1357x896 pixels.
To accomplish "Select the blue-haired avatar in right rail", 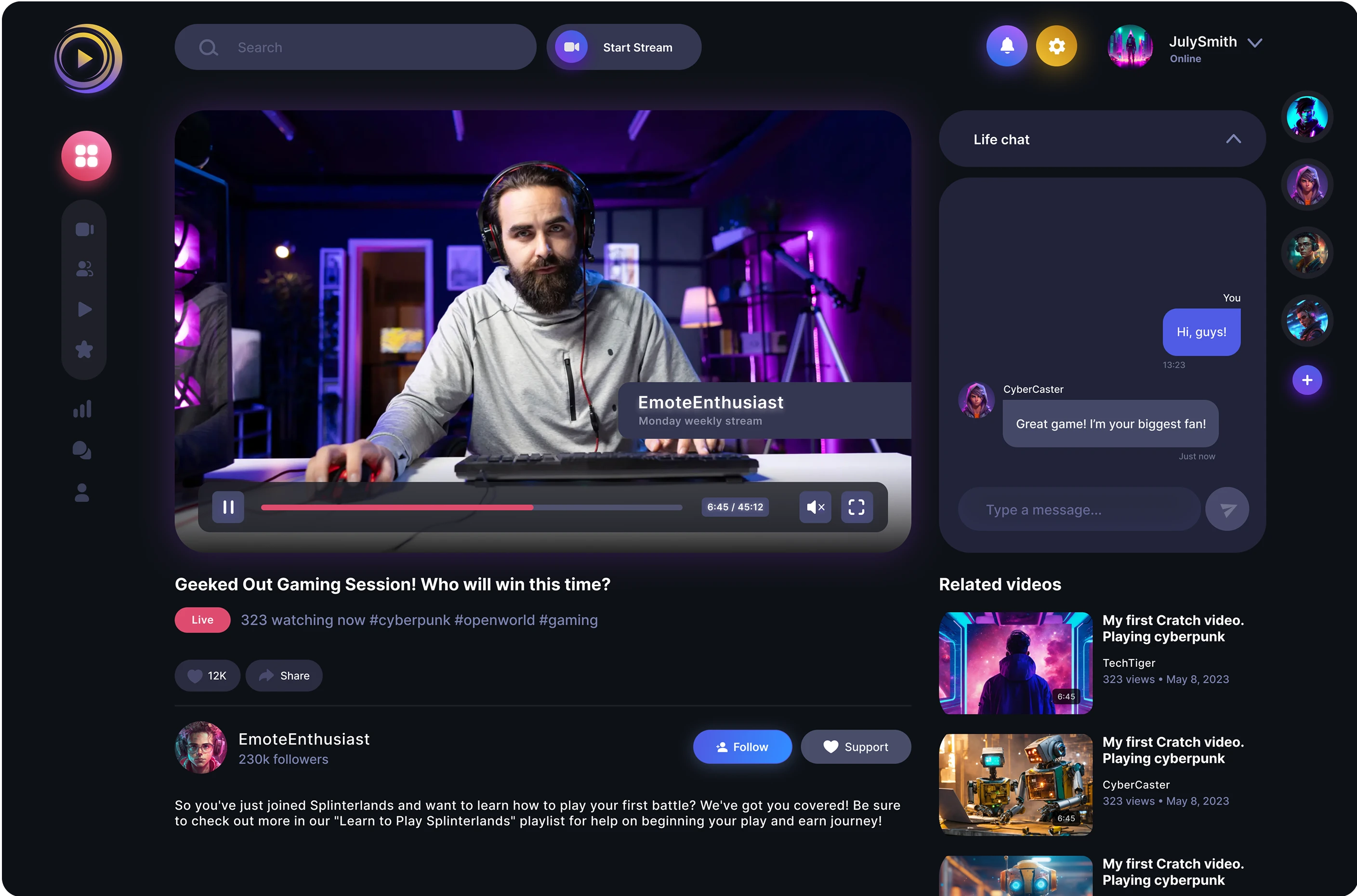I will [x=1307, y=117].
